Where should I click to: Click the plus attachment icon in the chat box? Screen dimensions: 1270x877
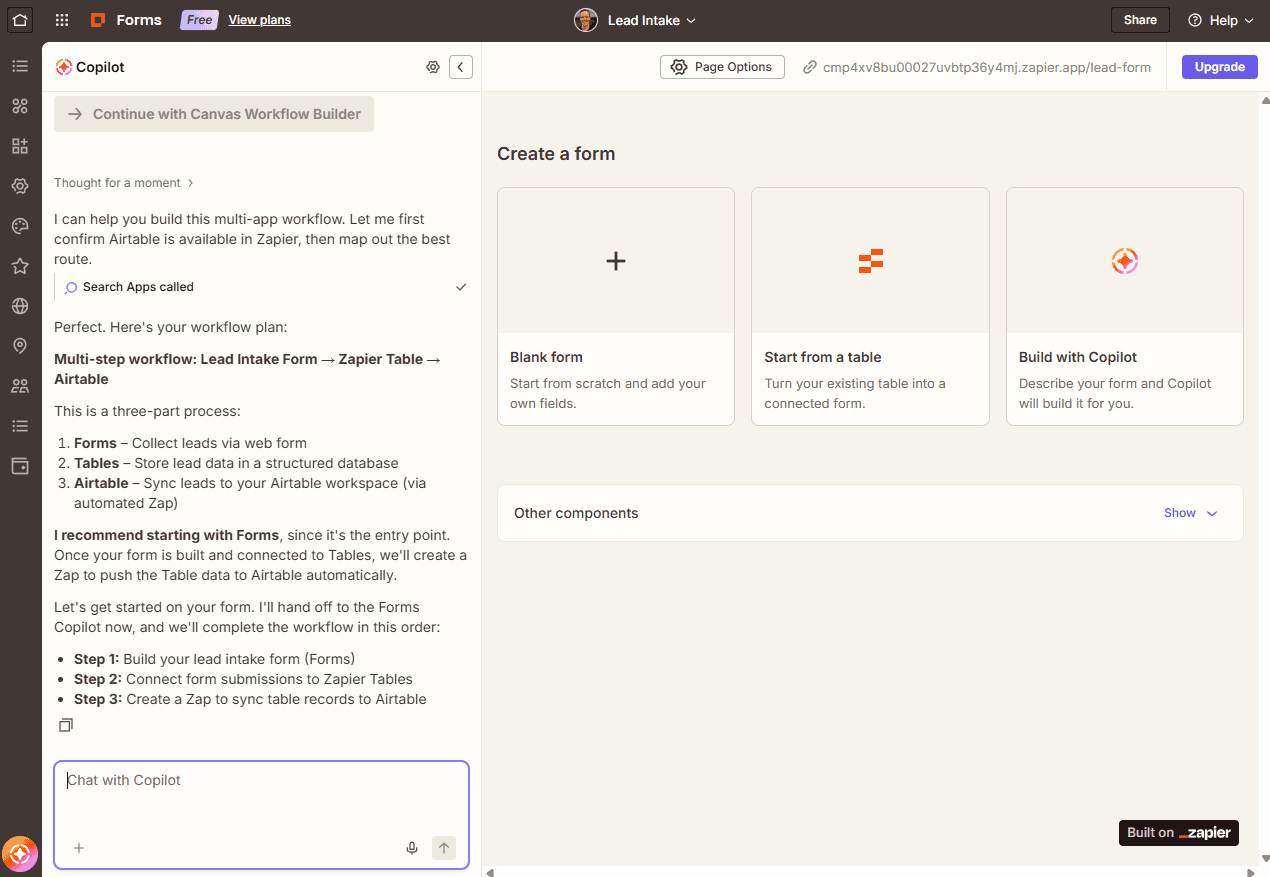tap(79, 848)
